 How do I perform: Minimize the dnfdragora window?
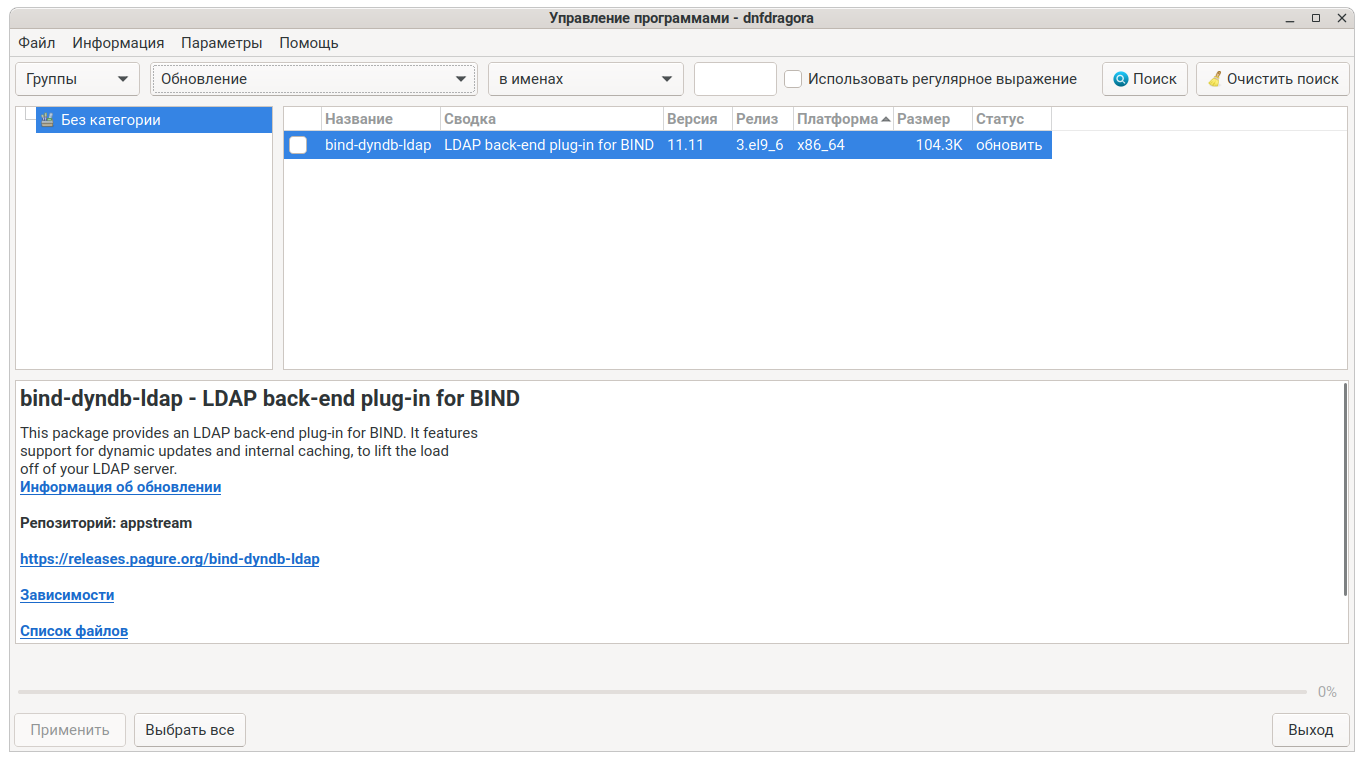[1289, 17]
